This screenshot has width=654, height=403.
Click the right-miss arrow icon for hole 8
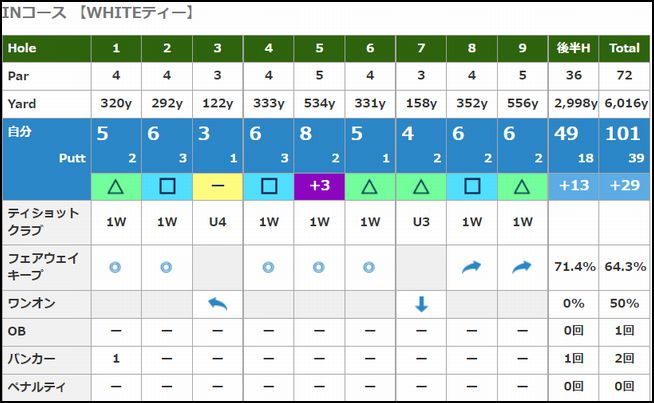[472, 267]
